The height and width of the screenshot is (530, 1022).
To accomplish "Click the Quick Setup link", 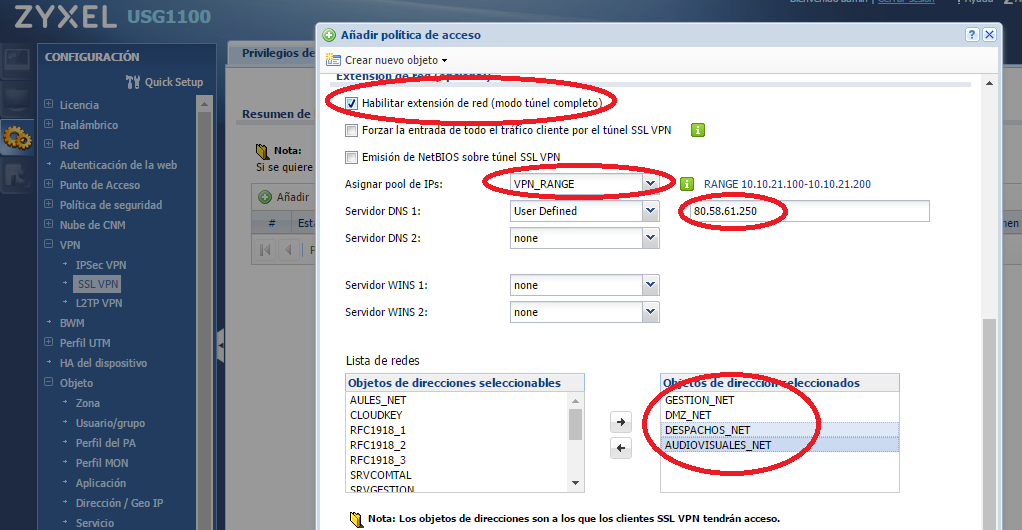I will coord(173,82).
